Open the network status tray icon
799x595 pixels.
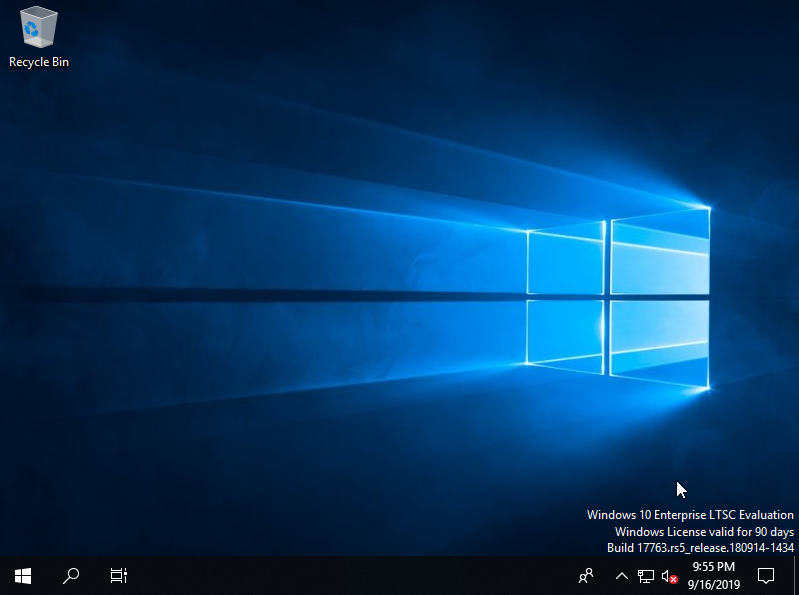646,576
